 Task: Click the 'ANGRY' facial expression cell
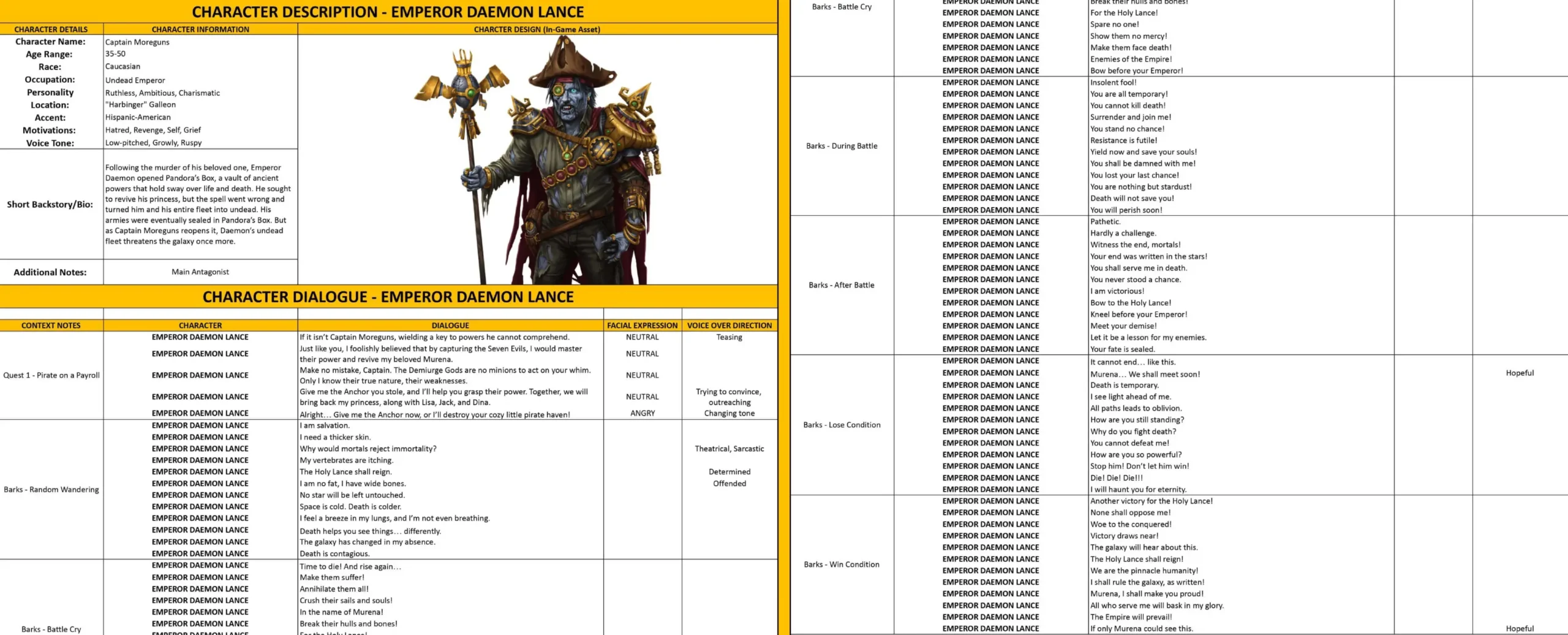pyautogui.click(x=642, y=413)
